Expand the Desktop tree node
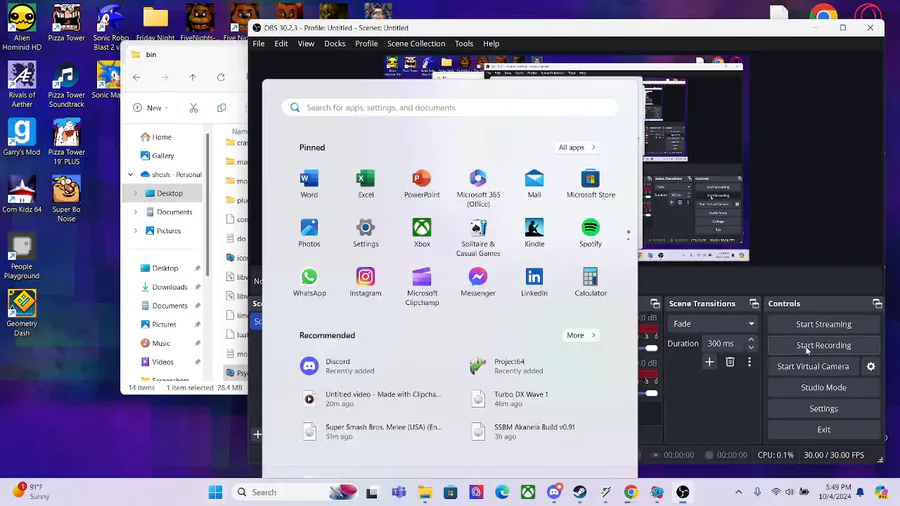The width and height of the screenshot is (900, 506). coord(135,193)
